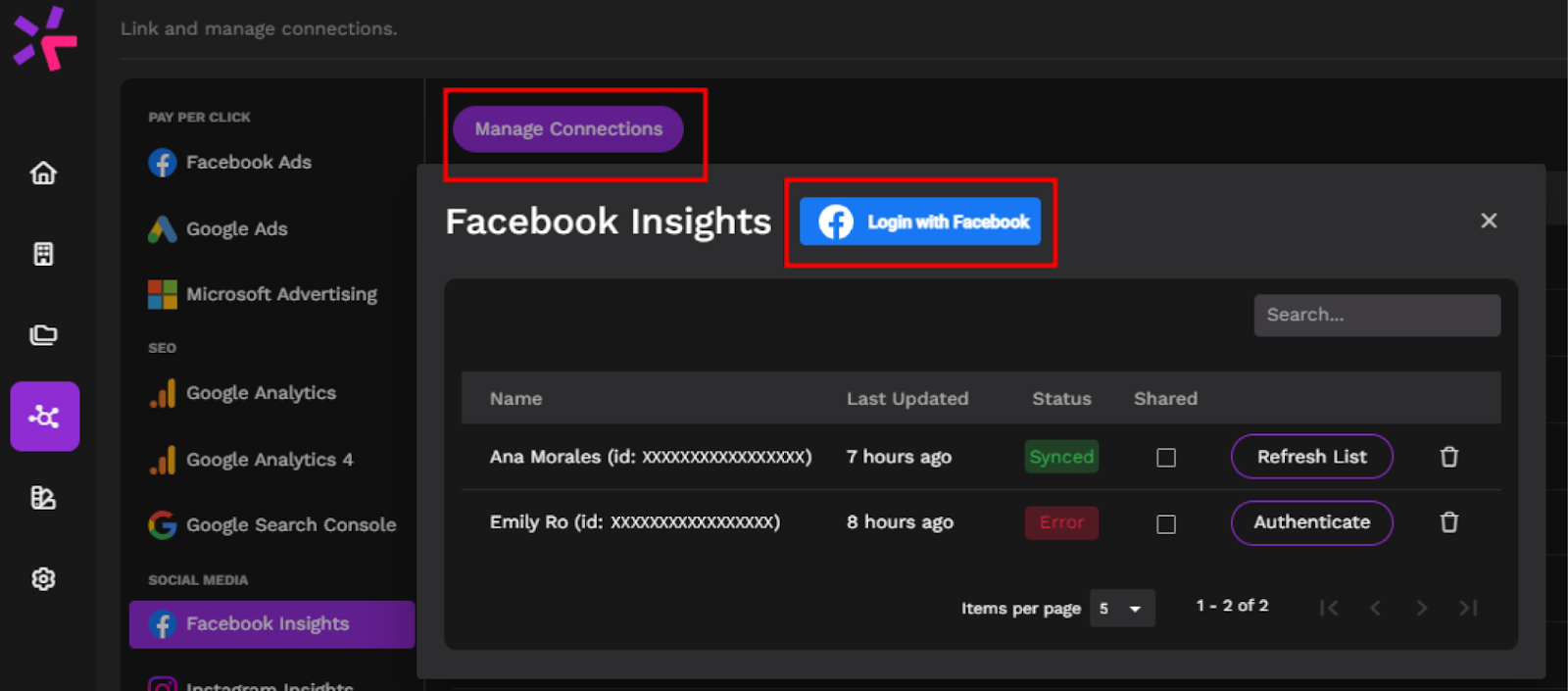Image resolution: width=1568 pixels, height=691 pixels.
Task: Open the Home icon in left rail
Action: coord(43,173)
